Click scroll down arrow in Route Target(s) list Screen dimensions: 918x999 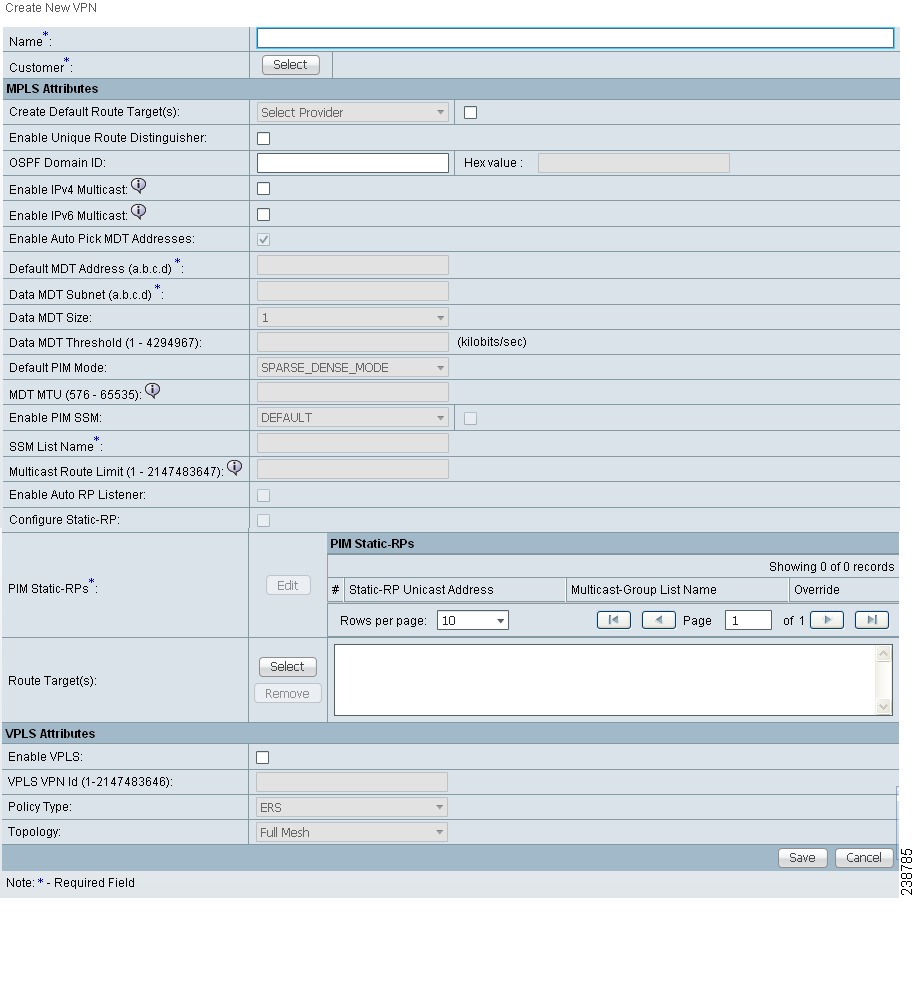(x=883, y=706)
